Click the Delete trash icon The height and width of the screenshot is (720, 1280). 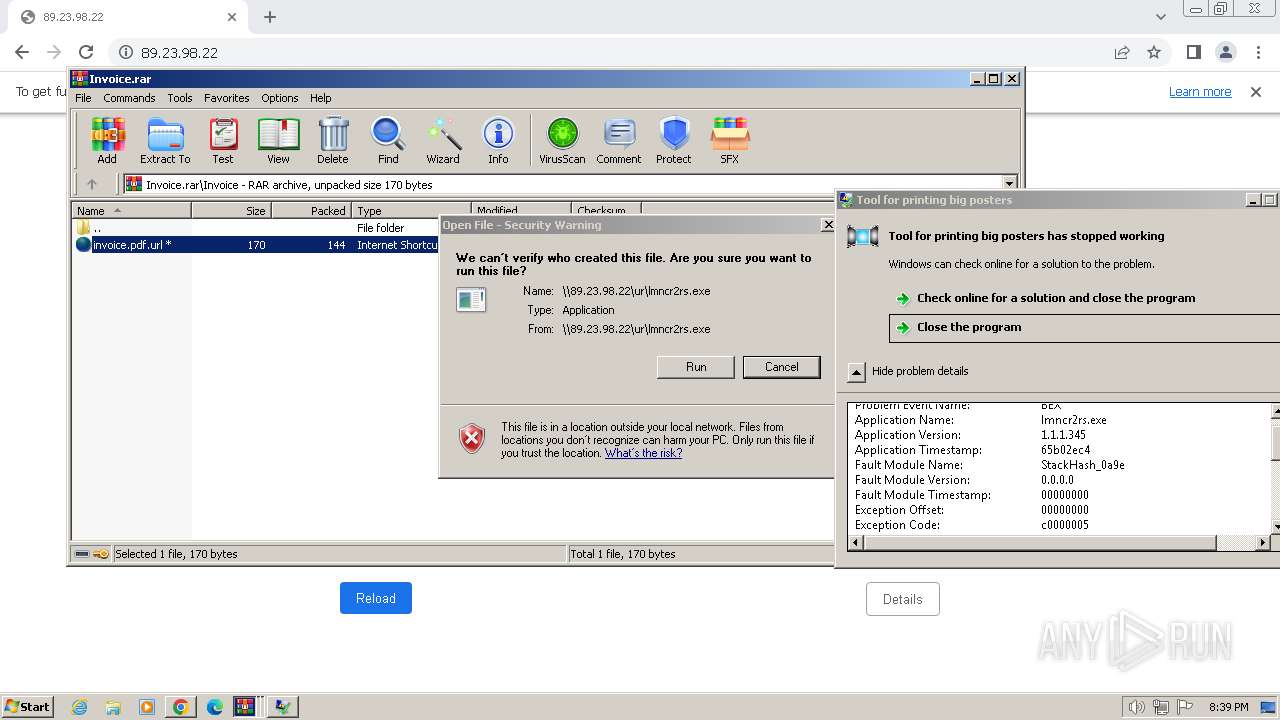pyautogui.click(x=333, y=140)
